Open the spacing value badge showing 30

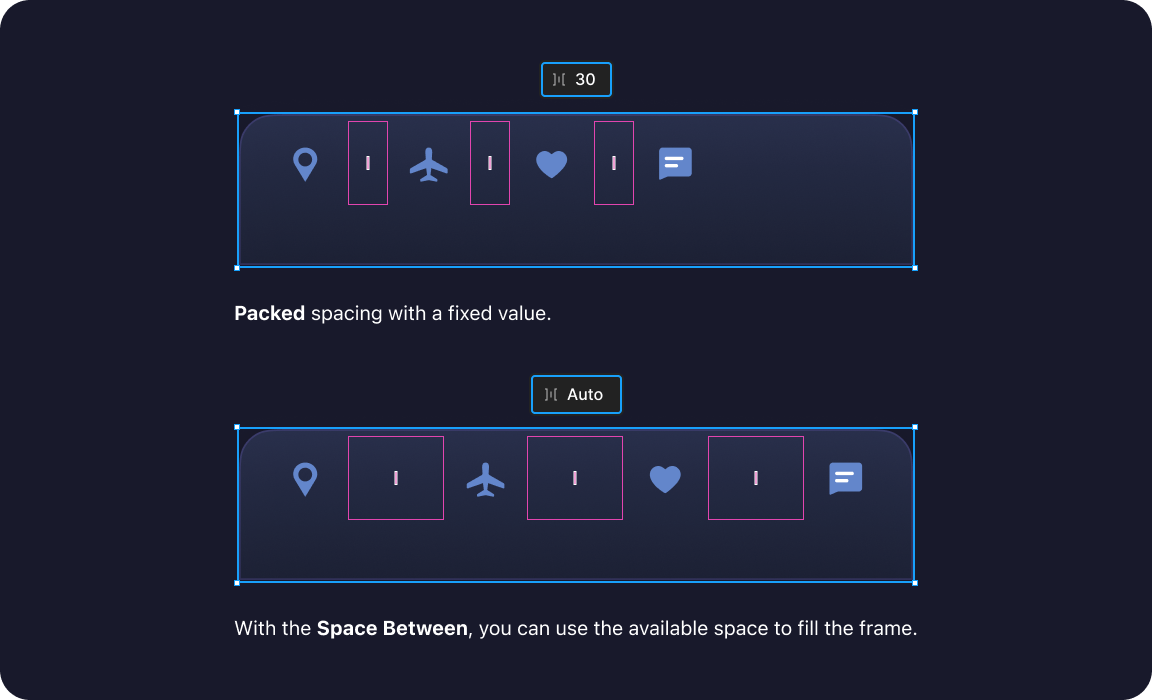[x=576, y=79]
